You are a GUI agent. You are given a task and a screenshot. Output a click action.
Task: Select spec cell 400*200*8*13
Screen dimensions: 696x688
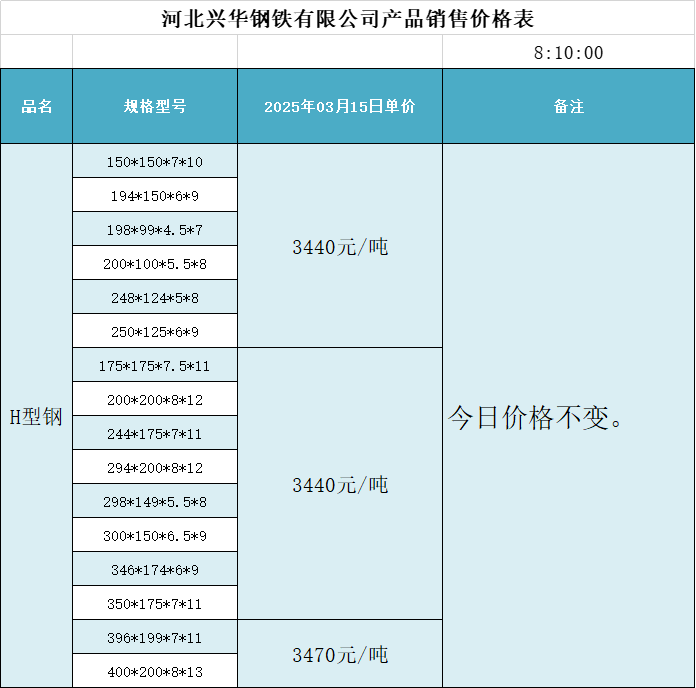(x=155, y=671)
